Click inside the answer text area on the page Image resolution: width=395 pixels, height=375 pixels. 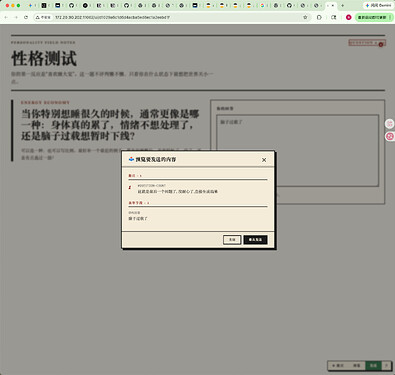point(297,151)
